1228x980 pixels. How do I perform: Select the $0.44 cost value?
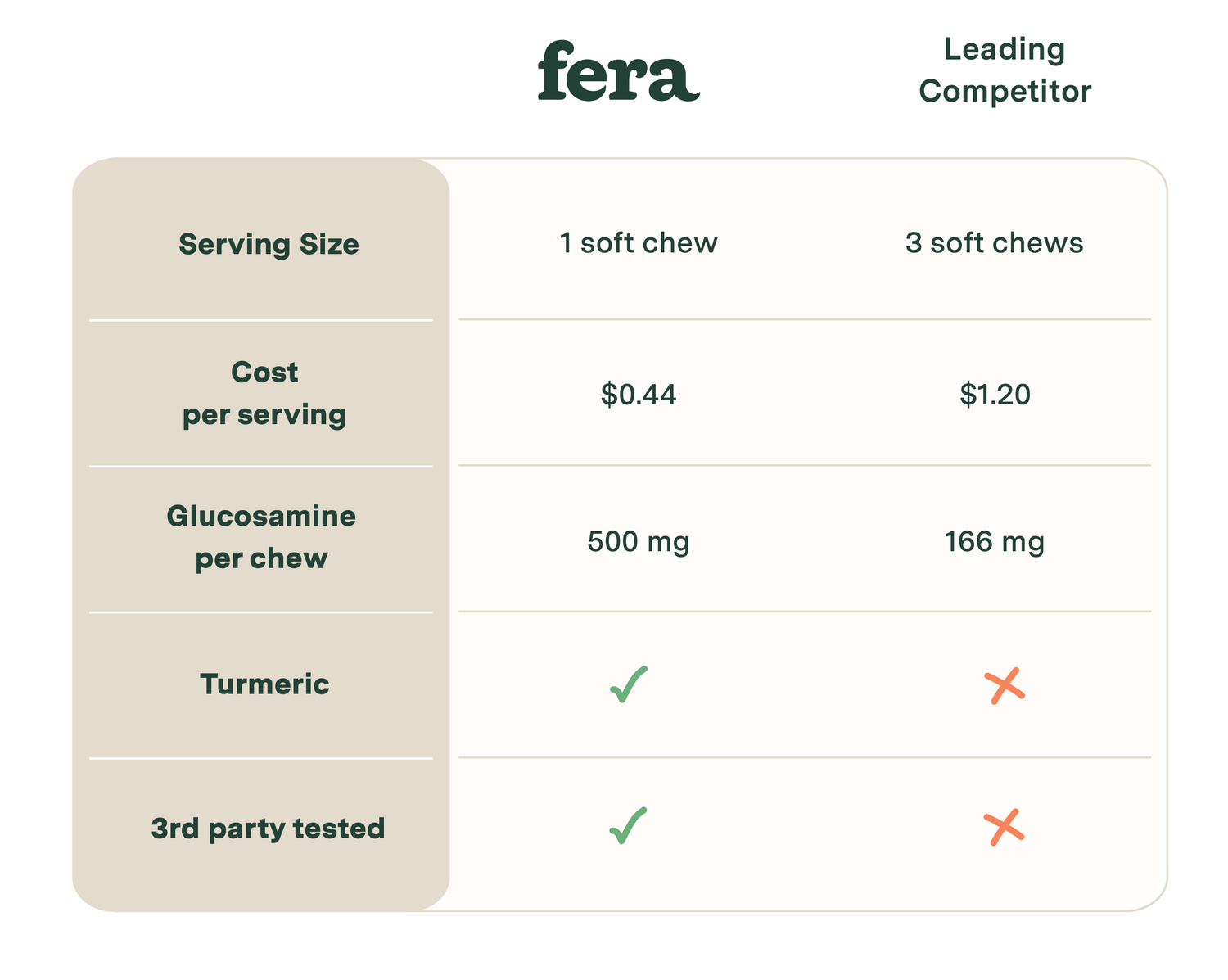click(639, 395)
